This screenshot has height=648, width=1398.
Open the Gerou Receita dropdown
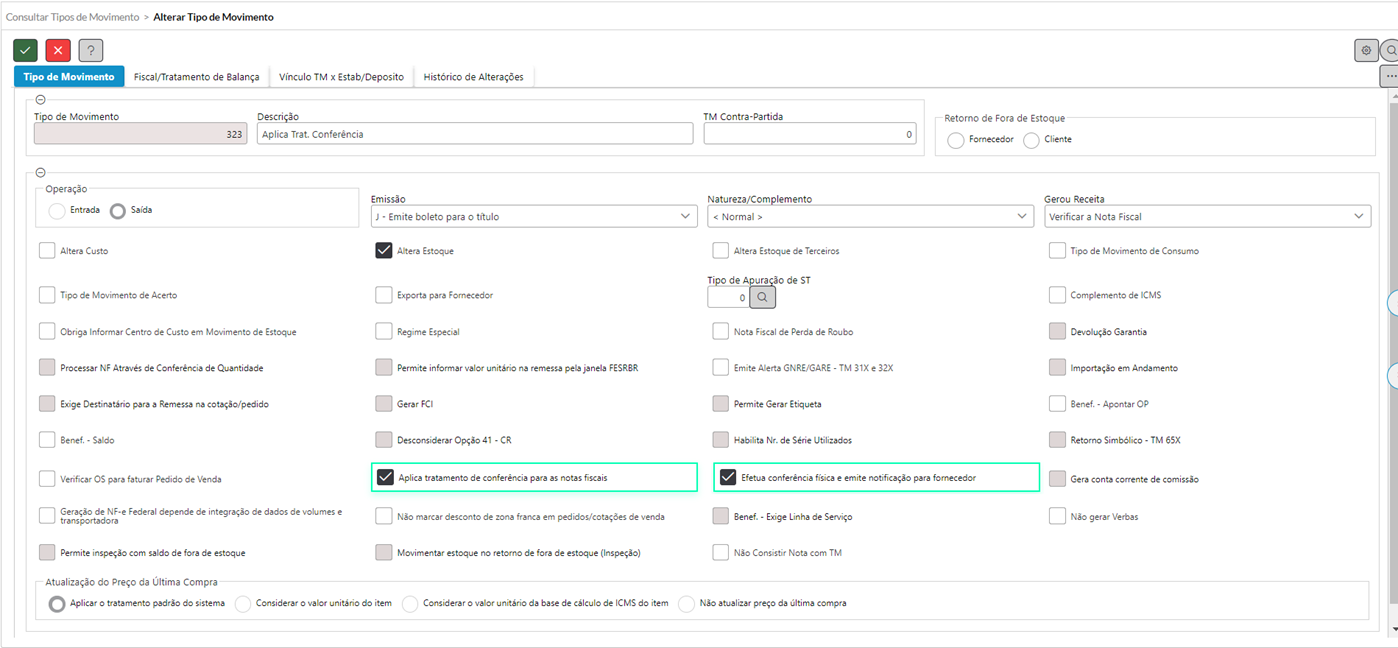pos(1207,216)
